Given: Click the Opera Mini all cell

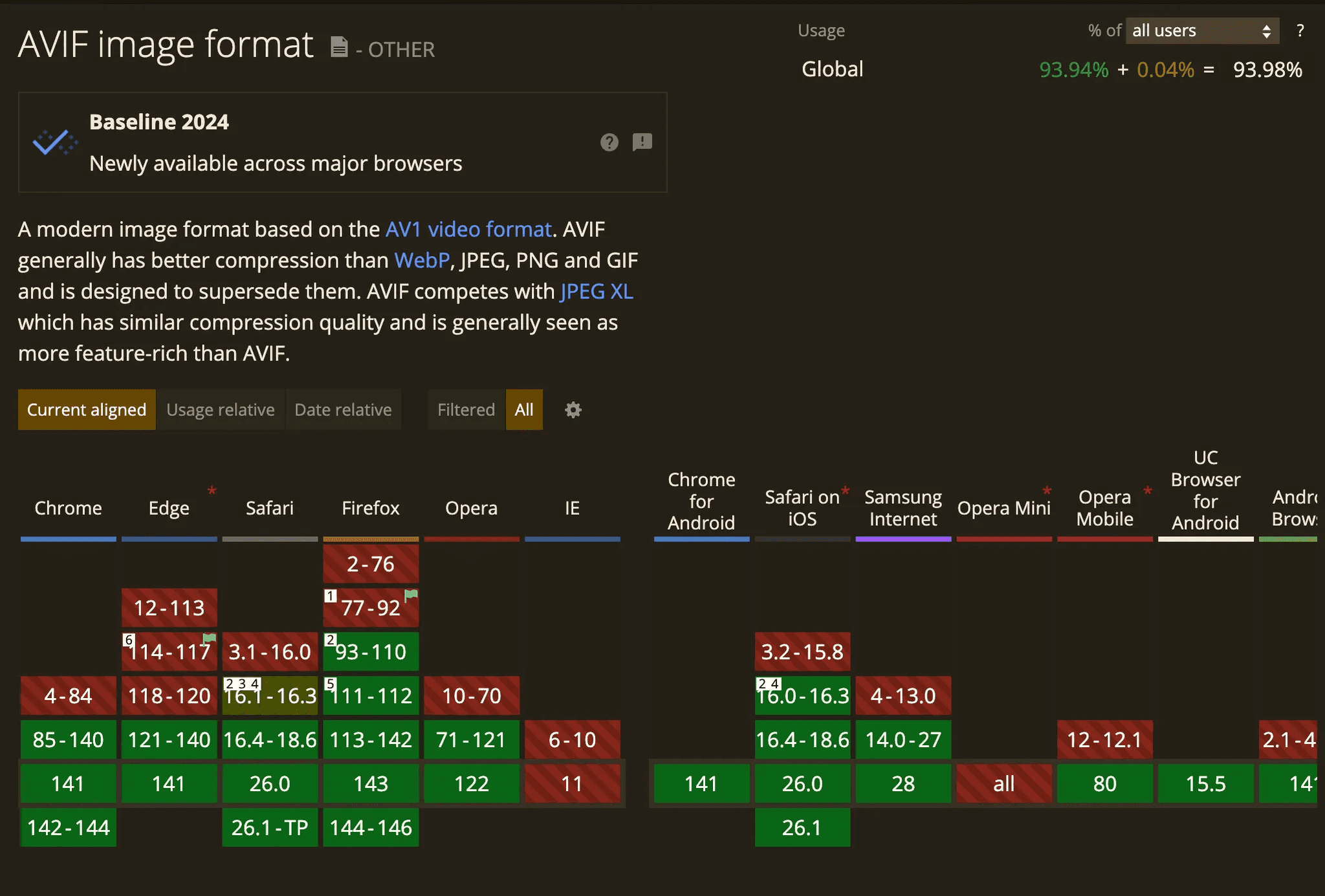Looking at the screenshot, I should (1003, 784).
